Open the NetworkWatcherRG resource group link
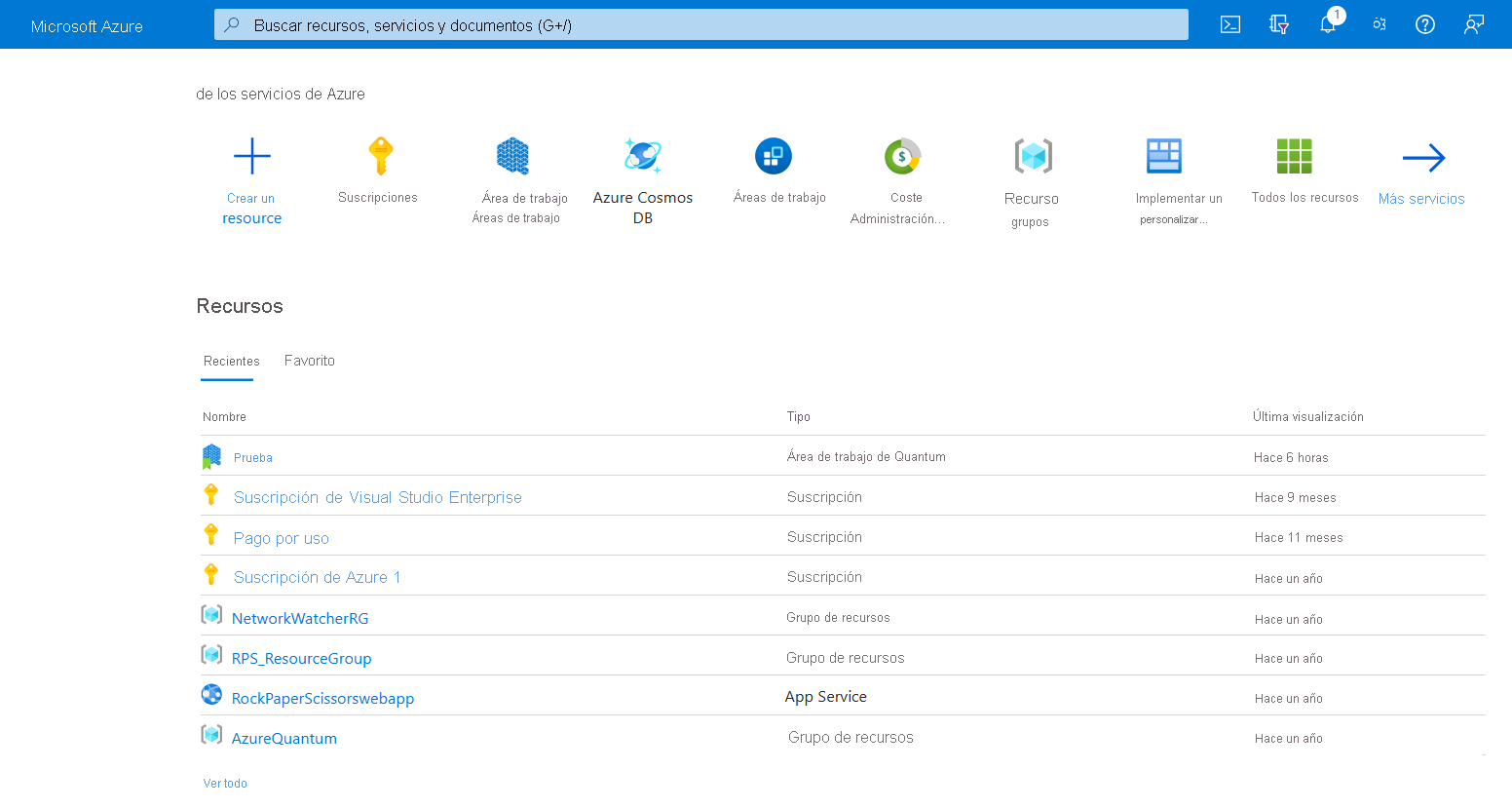 coord(300,618)
